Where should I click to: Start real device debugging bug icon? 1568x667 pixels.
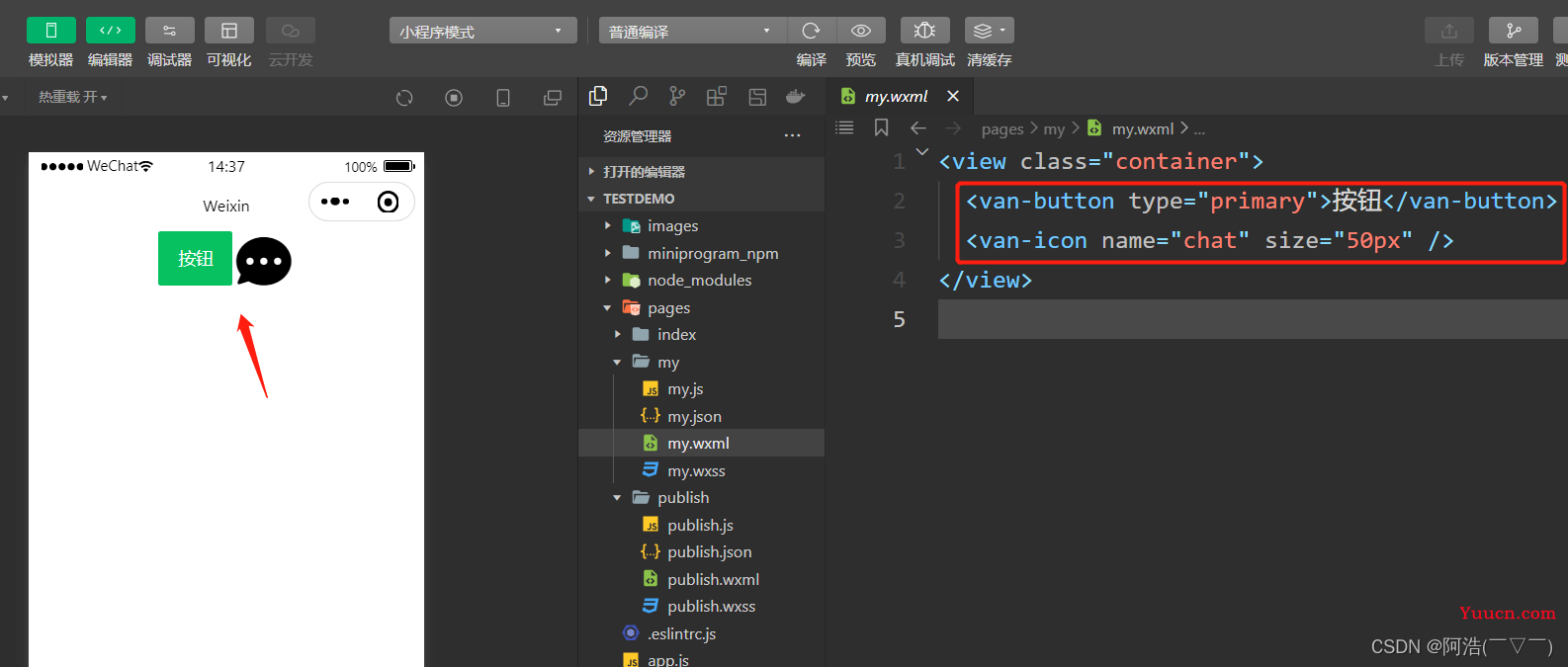coord(925,31)
